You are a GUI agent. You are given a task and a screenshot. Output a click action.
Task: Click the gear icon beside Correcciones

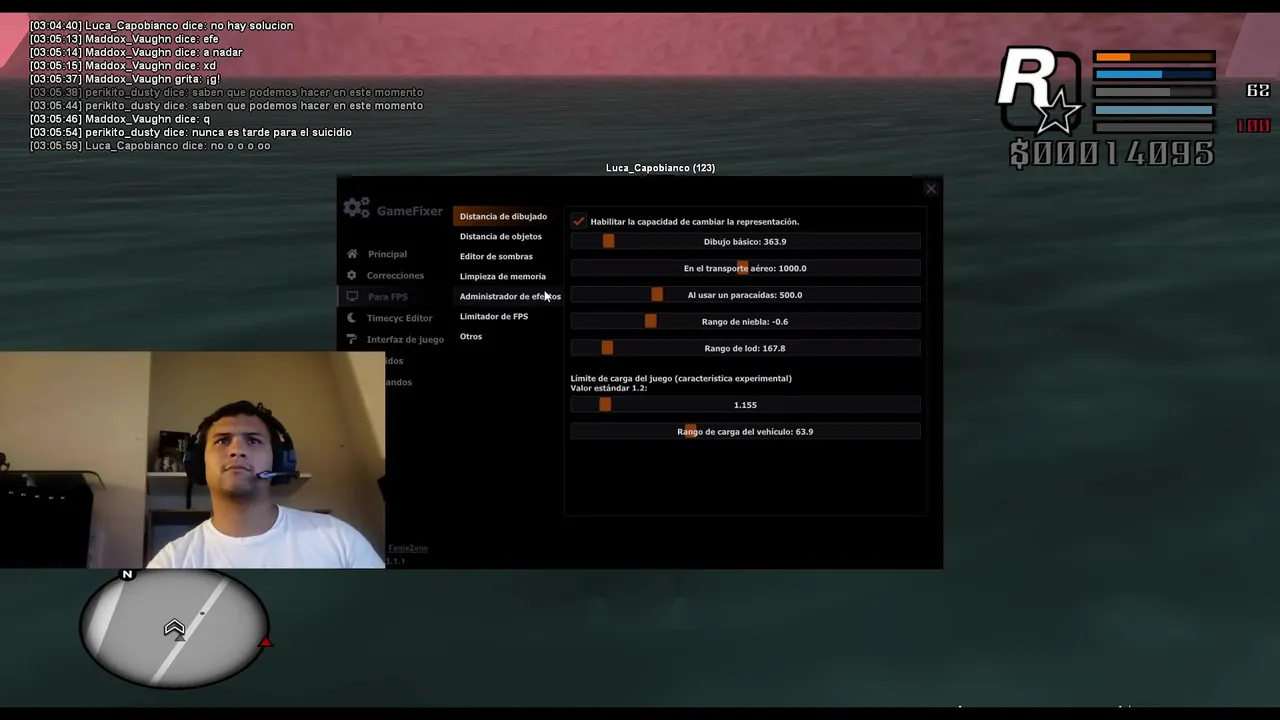click(x=352, y=275)
